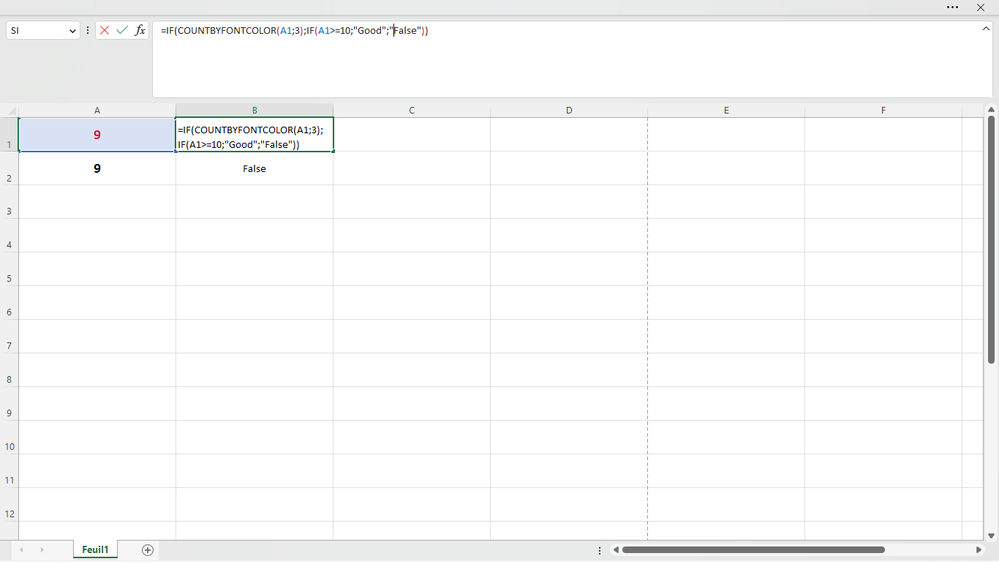Close the window with X button

pos(981,7)
